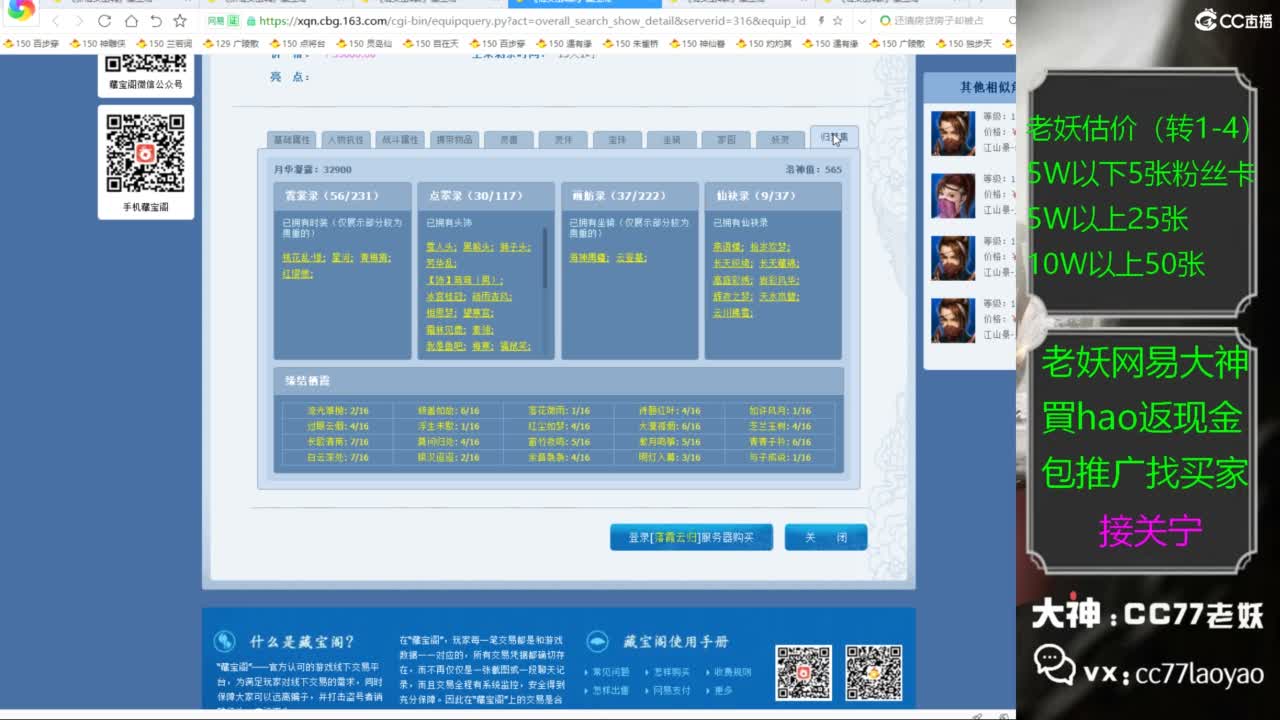Open the 云川槐雪 link in 仙袂录
This screenshot has width=1280, height=720.
[x=734, y=313]
